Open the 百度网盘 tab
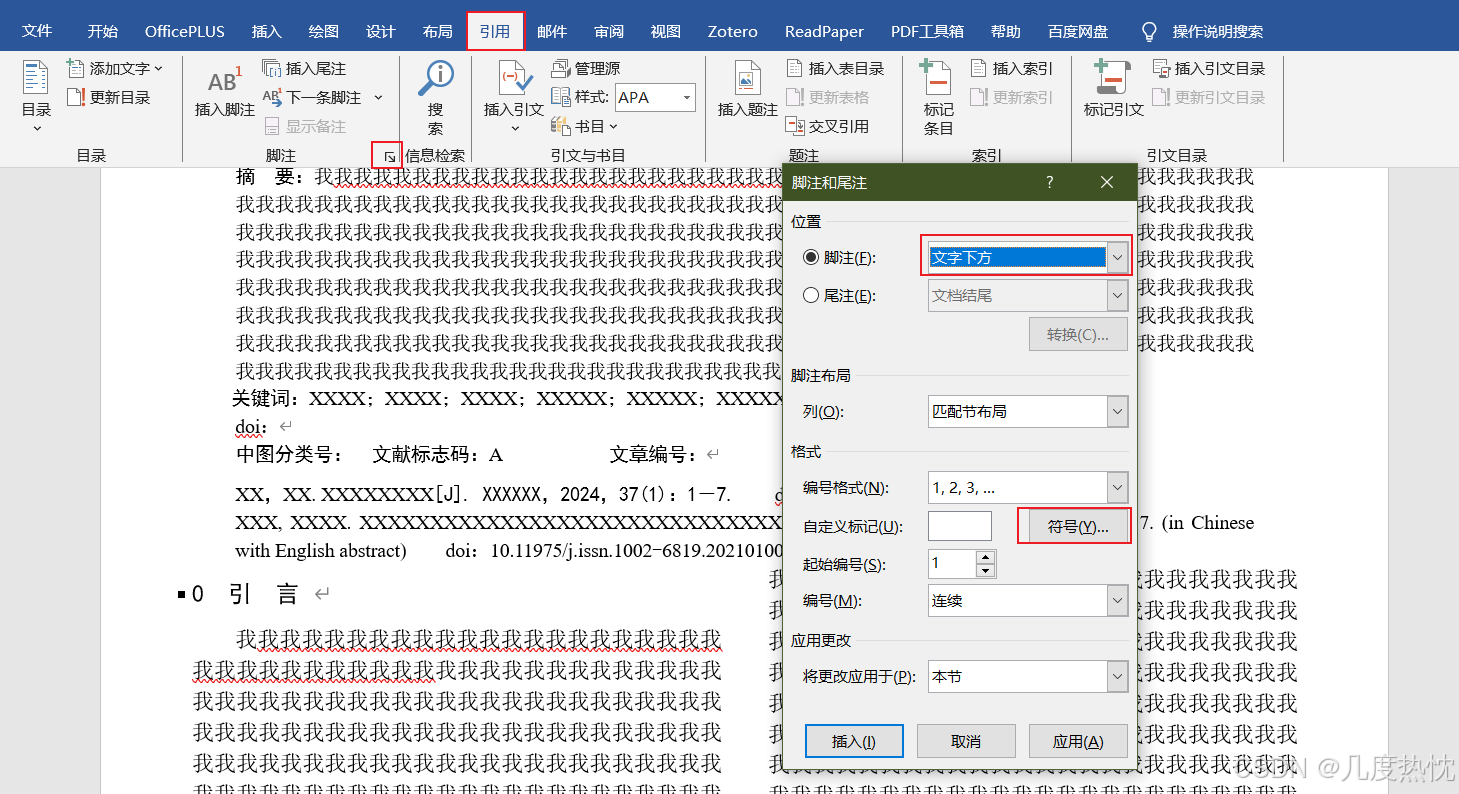The image size is (1459, 794). pos(1078,31)
